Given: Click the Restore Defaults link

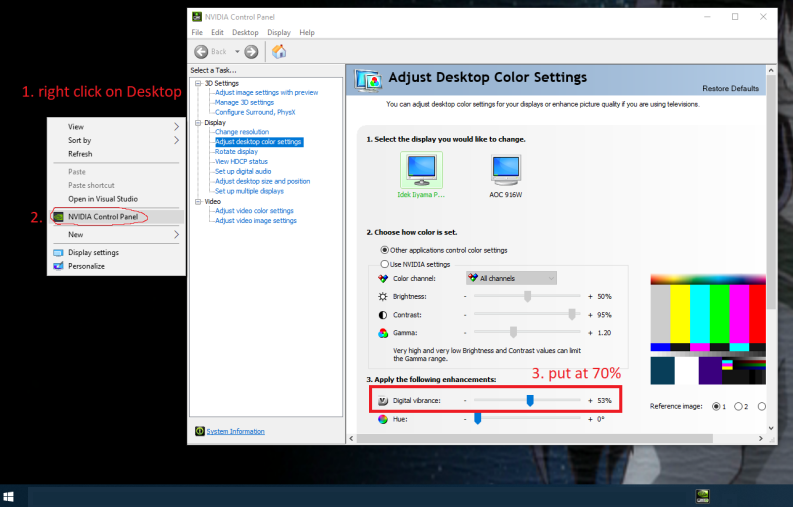Looking at the screenshot, I should 730,89.
